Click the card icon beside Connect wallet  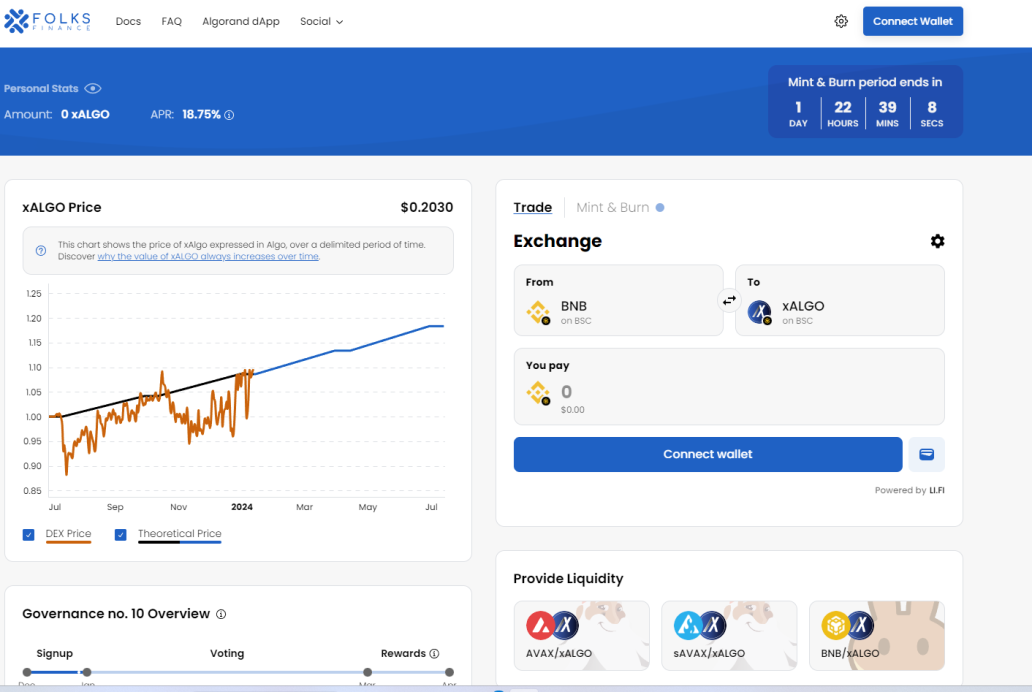coord(927,454)
